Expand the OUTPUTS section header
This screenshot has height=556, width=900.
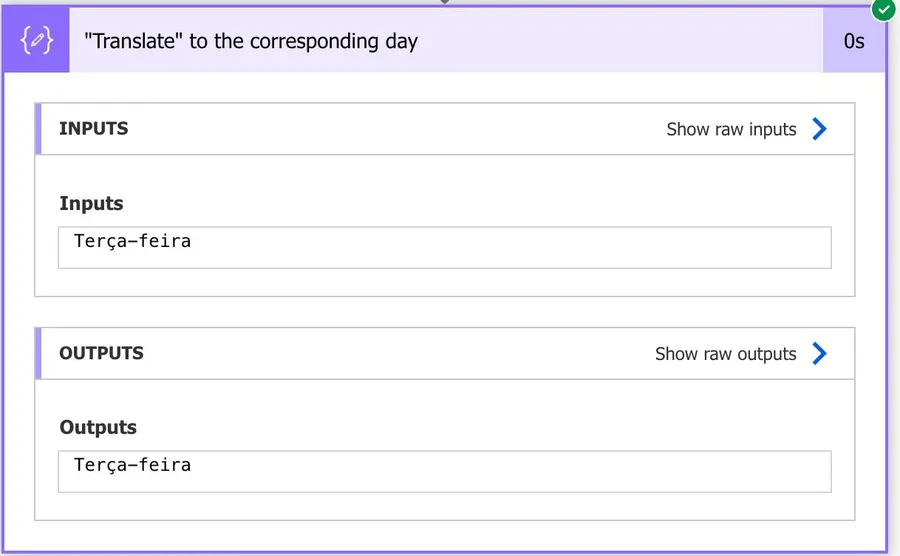point(350,353)
